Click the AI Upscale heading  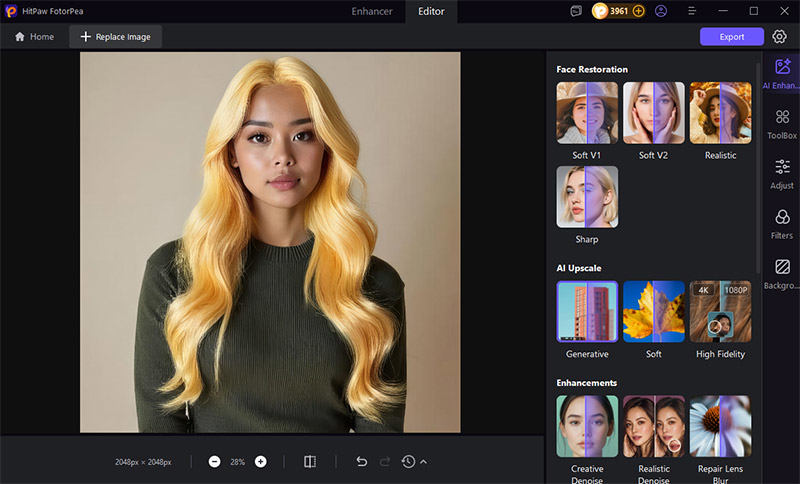coord(579,268)
